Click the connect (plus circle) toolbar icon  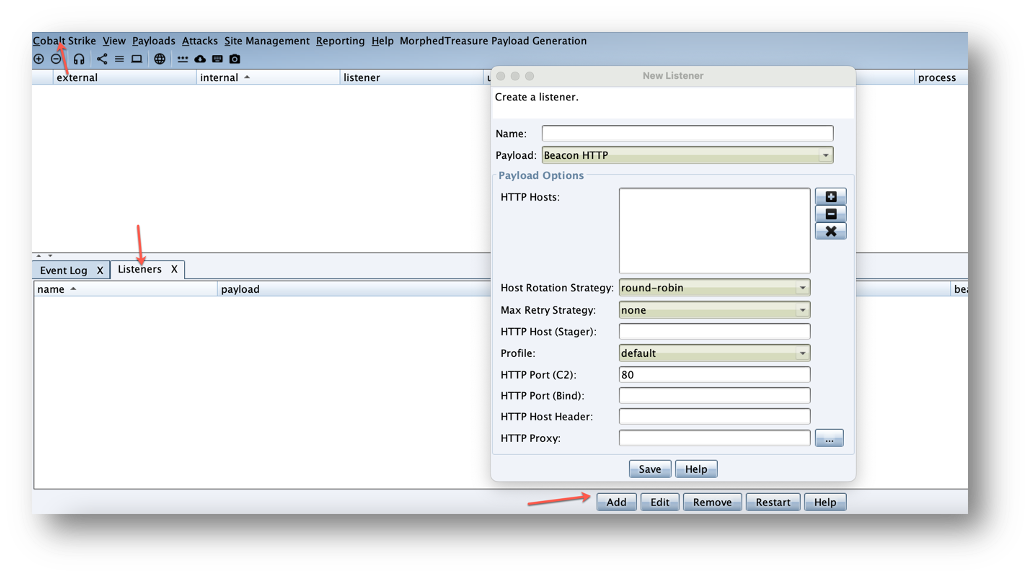[39, 59]
